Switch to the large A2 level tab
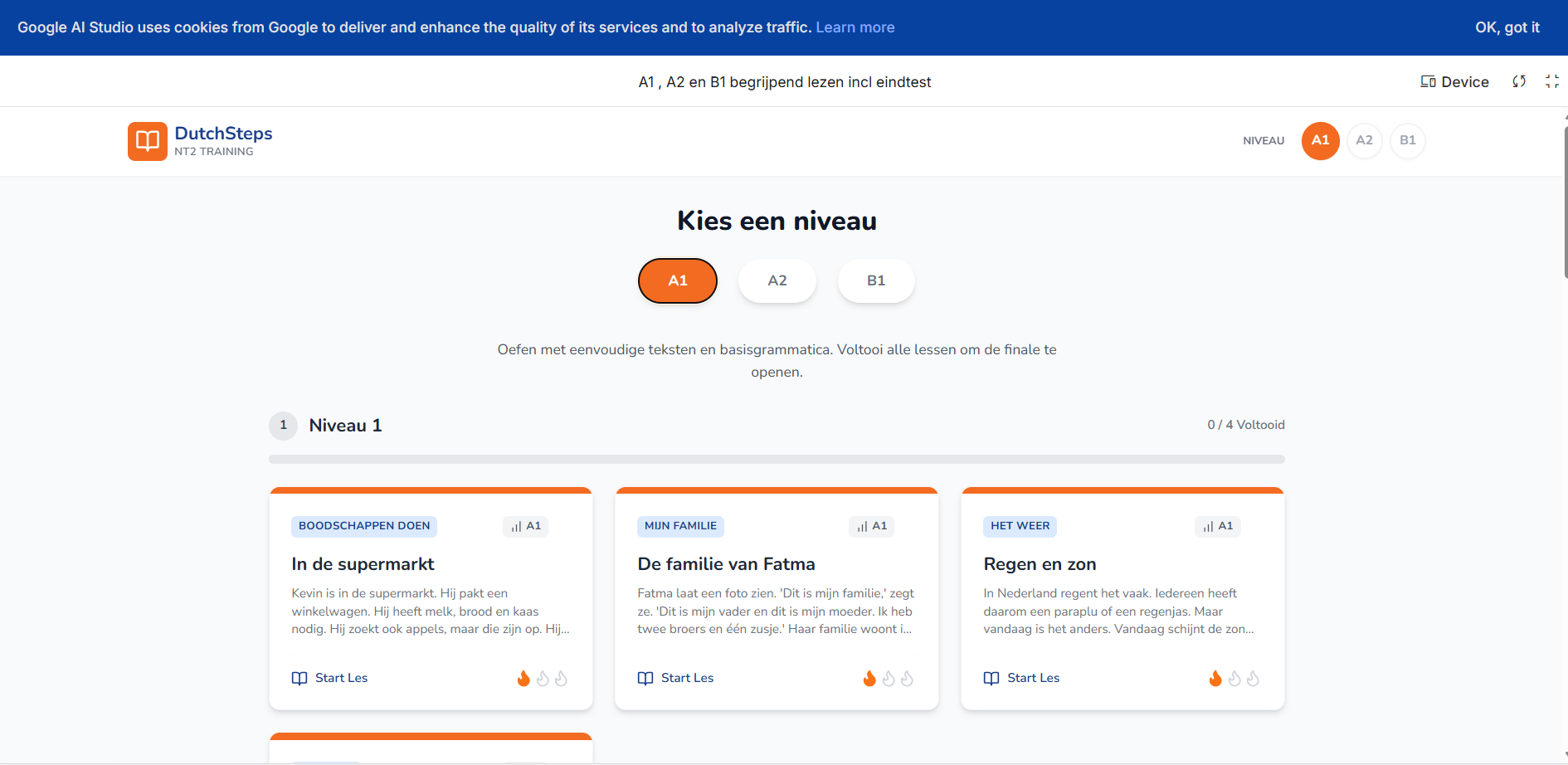The image size is (1568, 765). pos(777,280)
